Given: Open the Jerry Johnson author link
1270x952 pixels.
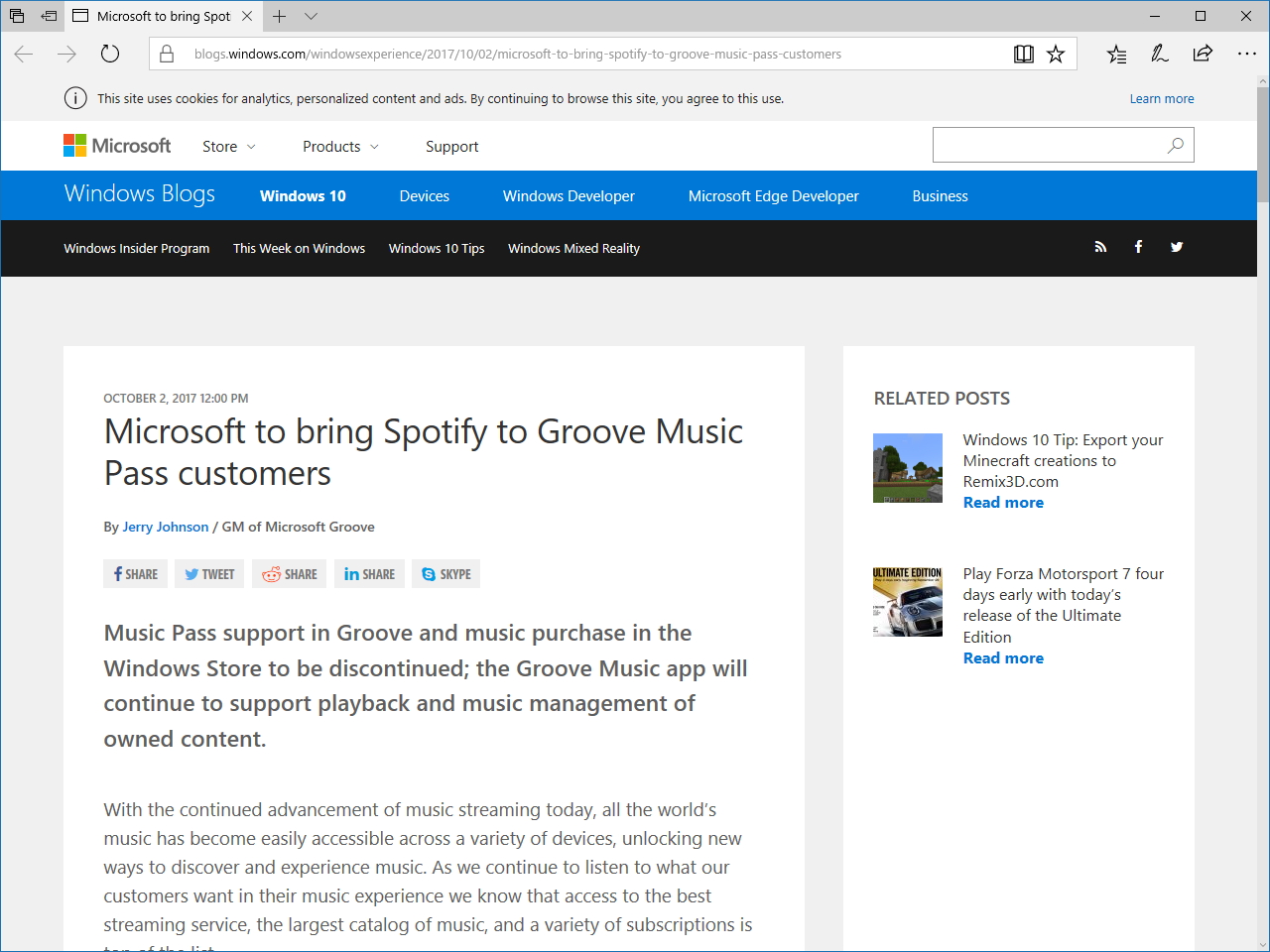Looking at the screenshot, I should point(166,527).
